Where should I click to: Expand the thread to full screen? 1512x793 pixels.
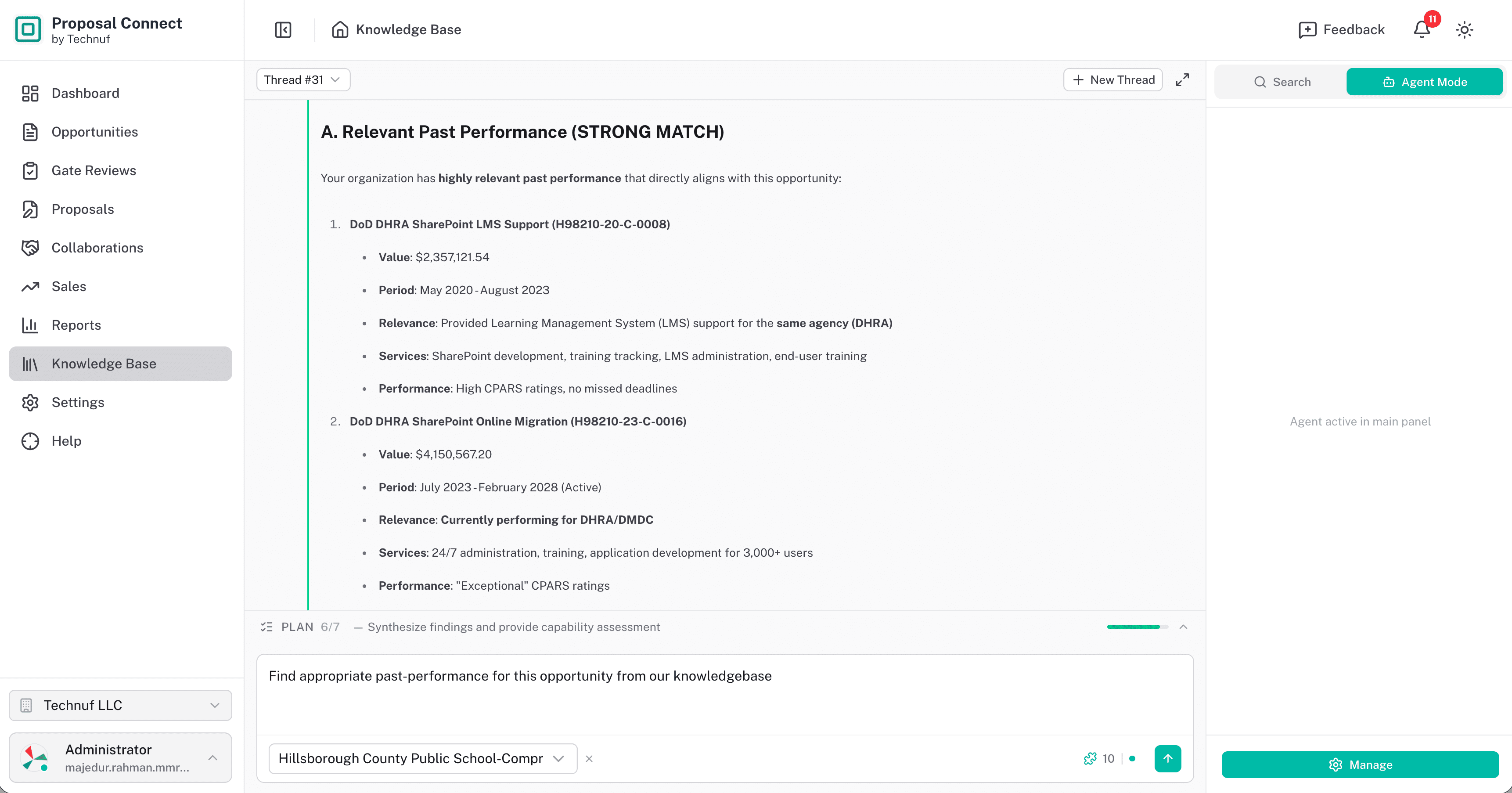click(1183, 80)
